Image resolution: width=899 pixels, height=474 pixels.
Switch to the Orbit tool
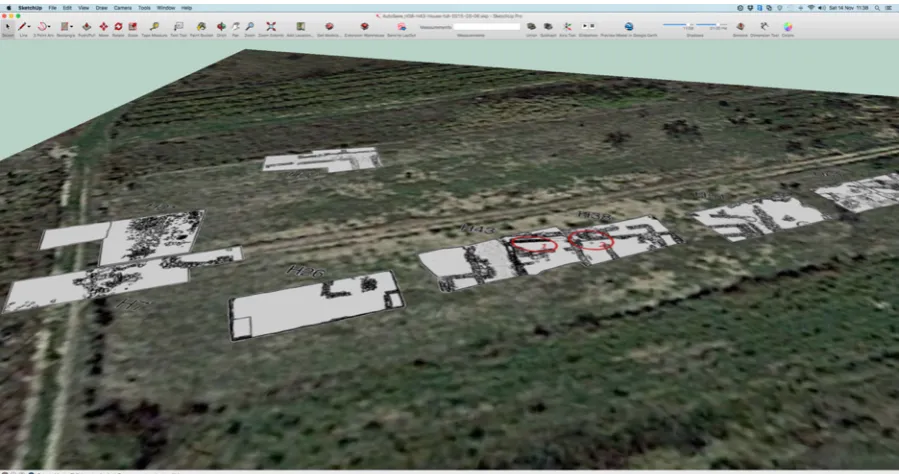point(221,26)
